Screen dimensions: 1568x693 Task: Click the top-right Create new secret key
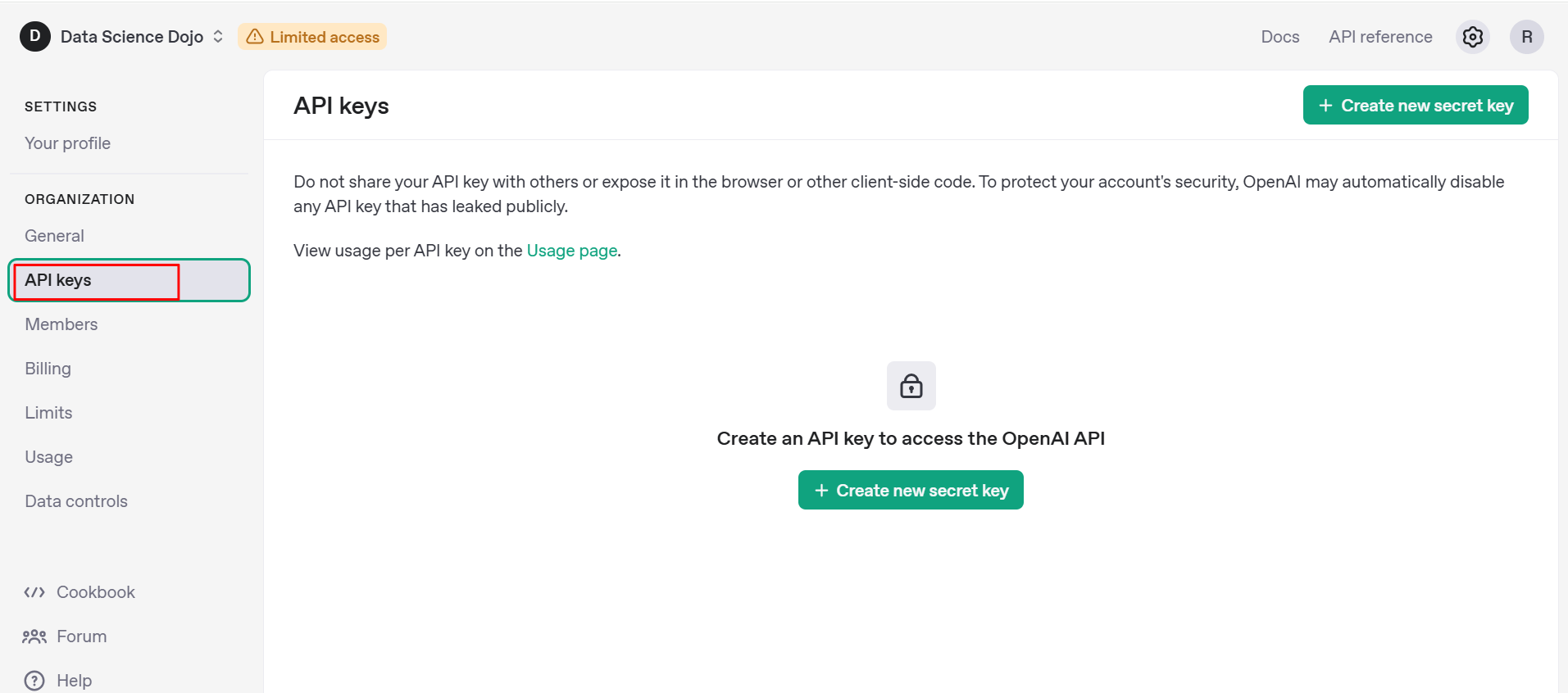coord(1415,106)
